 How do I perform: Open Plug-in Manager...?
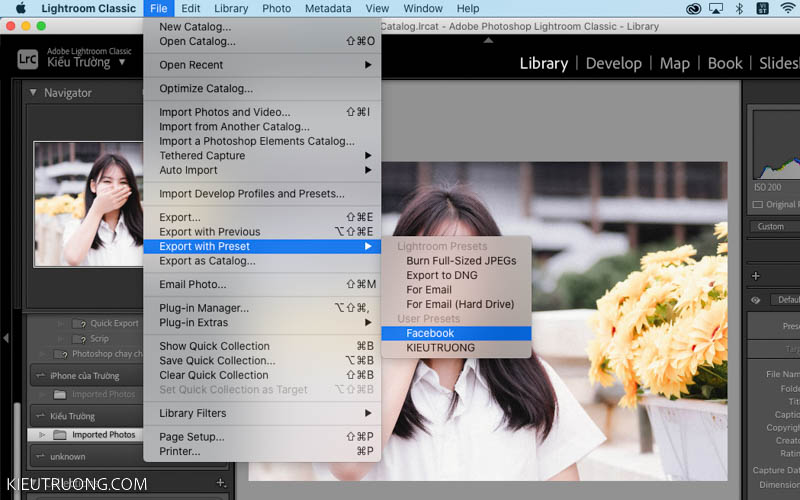pyautogui.click(x=262, y=308)
